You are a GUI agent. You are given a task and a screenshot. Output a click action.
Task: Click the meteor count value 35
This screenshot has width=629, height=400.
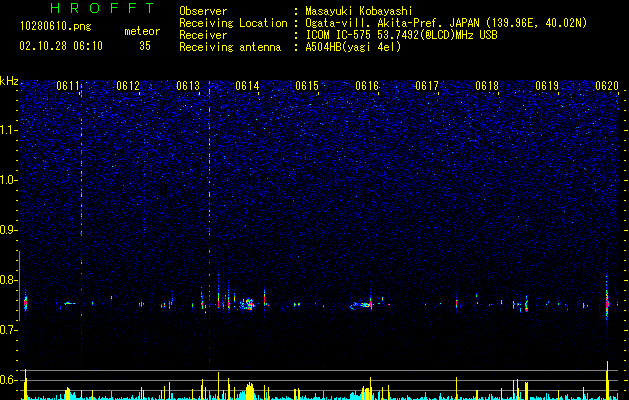(145, 46)
